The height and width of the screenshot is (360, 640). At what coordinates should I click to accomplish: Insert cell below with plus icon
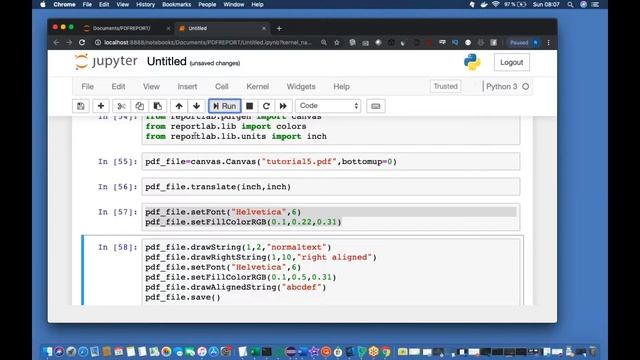[101, 106]
